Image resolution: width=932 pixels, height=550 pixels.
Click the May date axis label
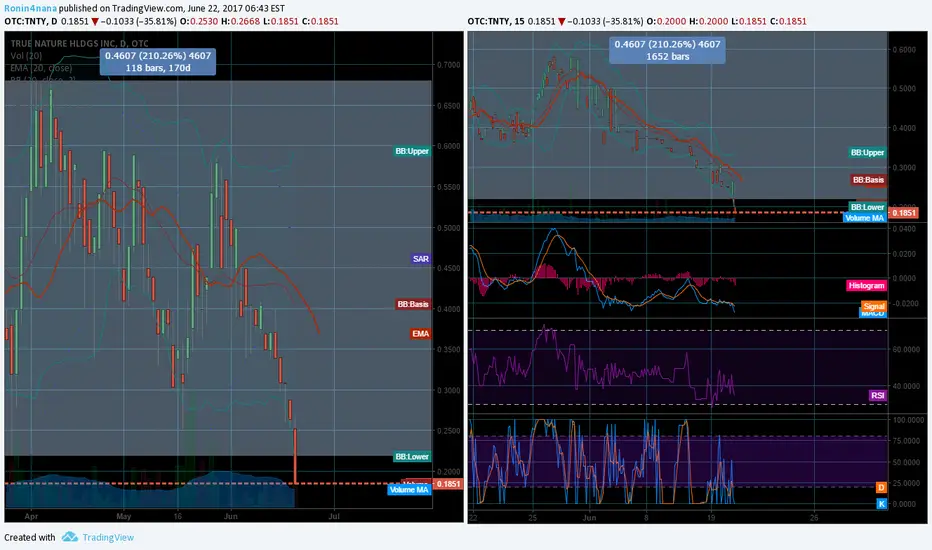(x=123, y=516)
